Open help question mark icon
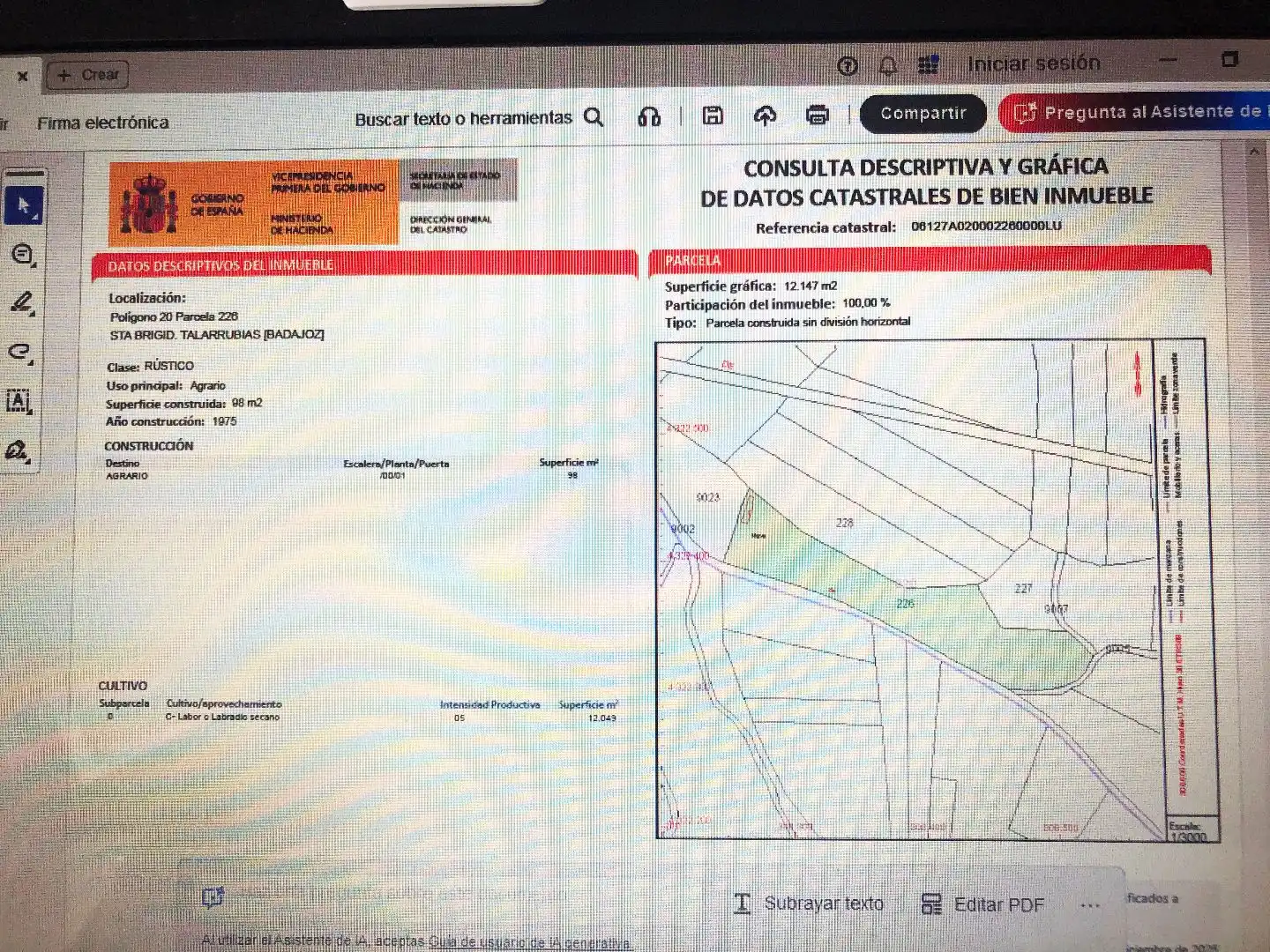The width and height of the screenshot is (1270, 952). click(848, 66)
